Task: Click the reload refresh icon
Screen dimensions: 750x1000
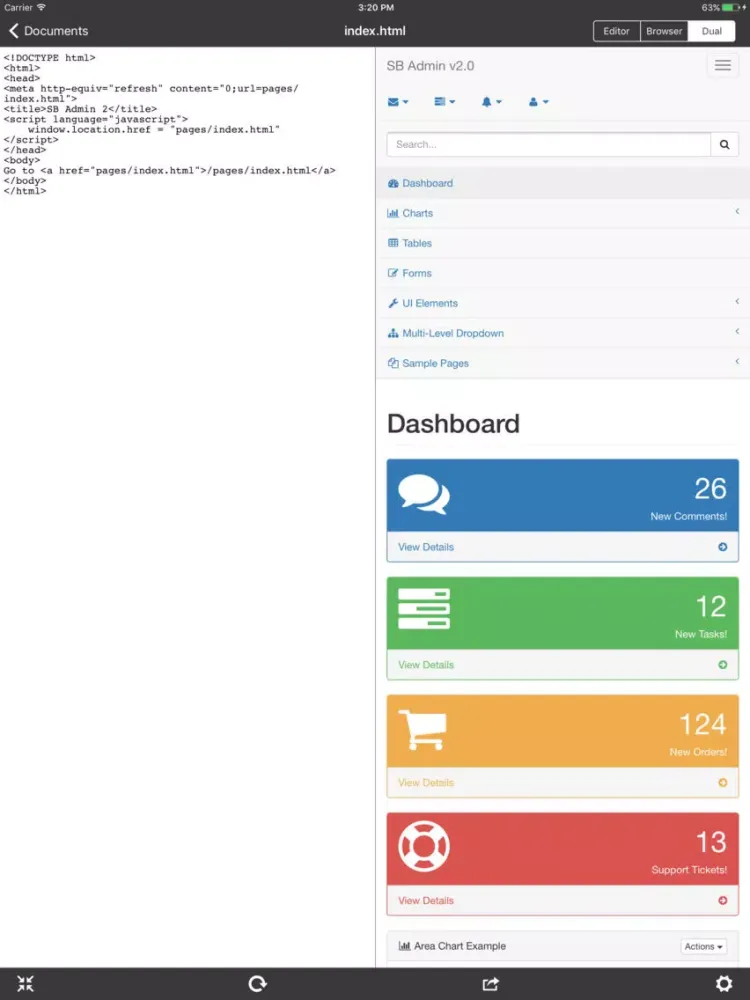Action: click(258, 984)
